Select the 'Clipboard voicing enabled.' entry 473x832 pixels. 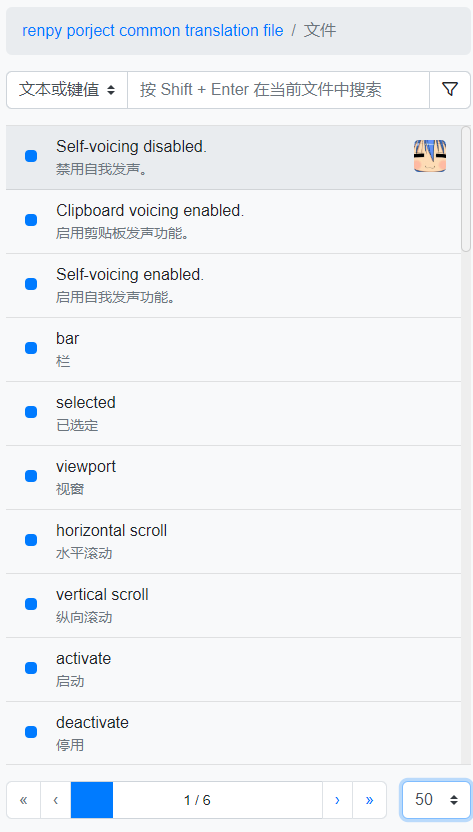click(234, 221)
